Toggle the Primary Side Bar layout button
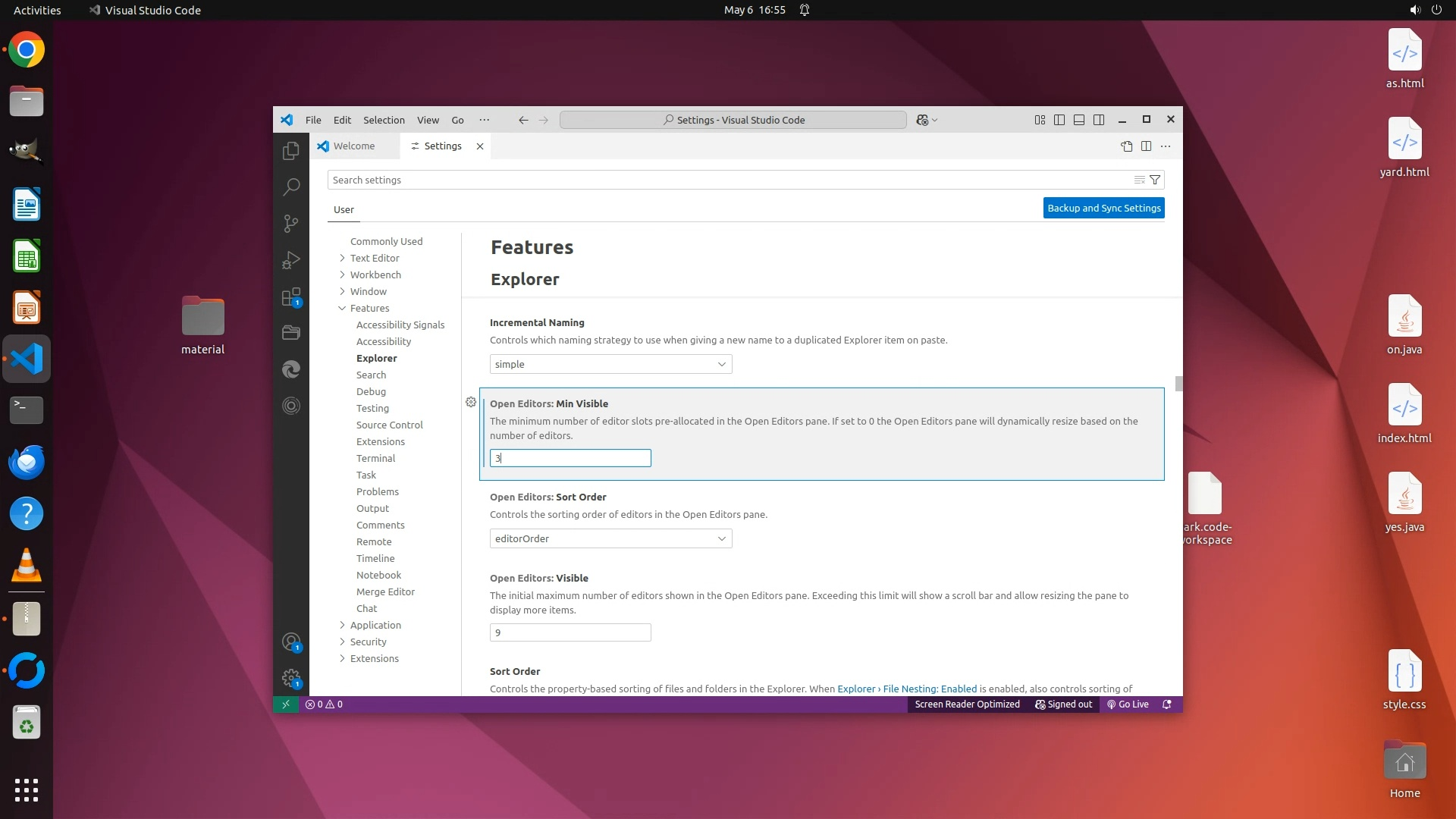This screenshot has width=1456, height=819. tap(1059, 120)
